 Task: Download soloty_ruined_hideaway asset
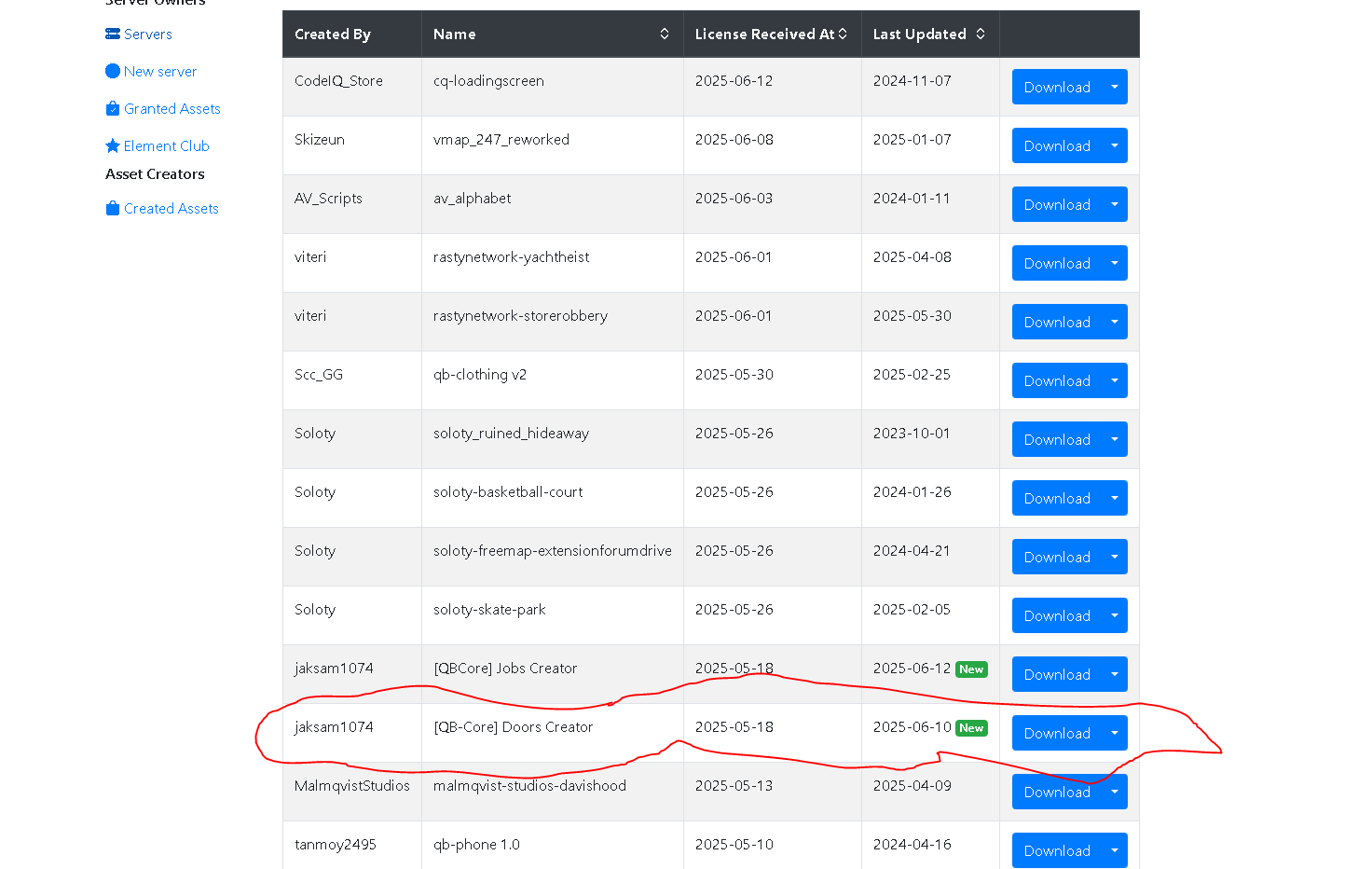point(1057,439)
